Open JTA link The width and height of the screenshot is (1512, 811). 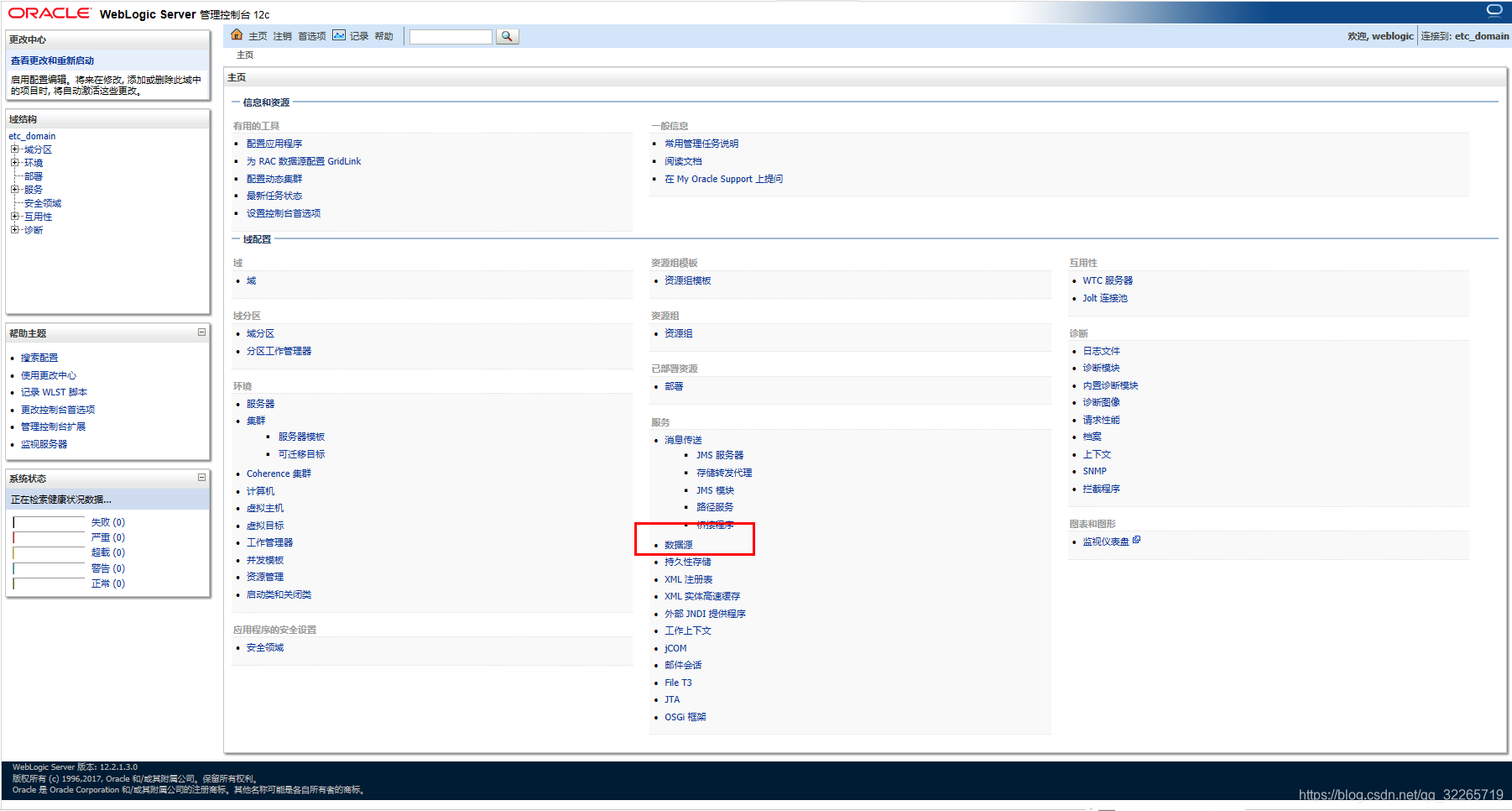672,699
